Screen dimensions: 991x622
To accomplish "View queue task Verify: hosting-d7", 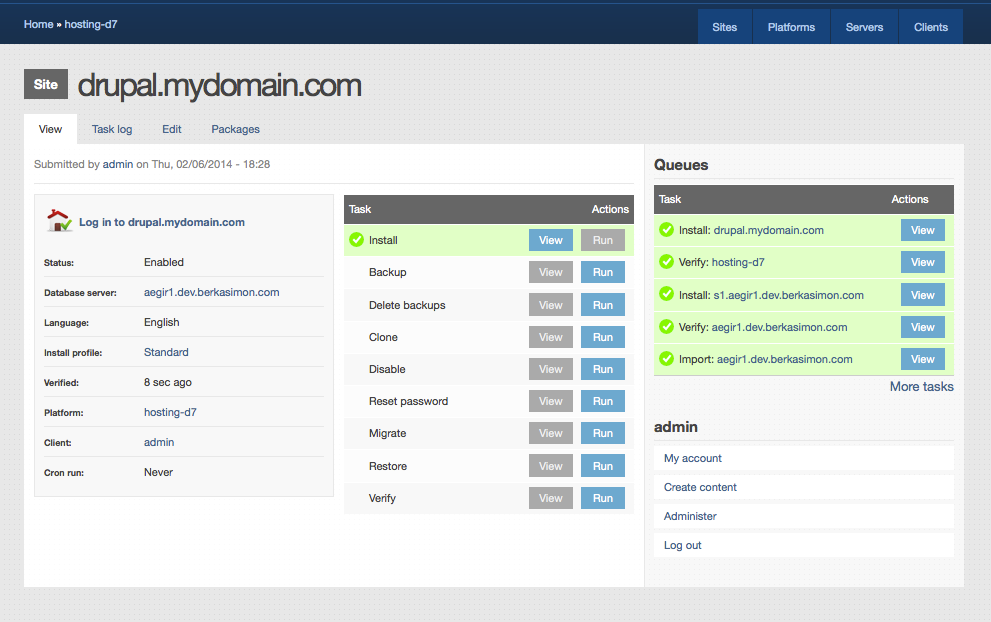I will (x=923, y=262).
